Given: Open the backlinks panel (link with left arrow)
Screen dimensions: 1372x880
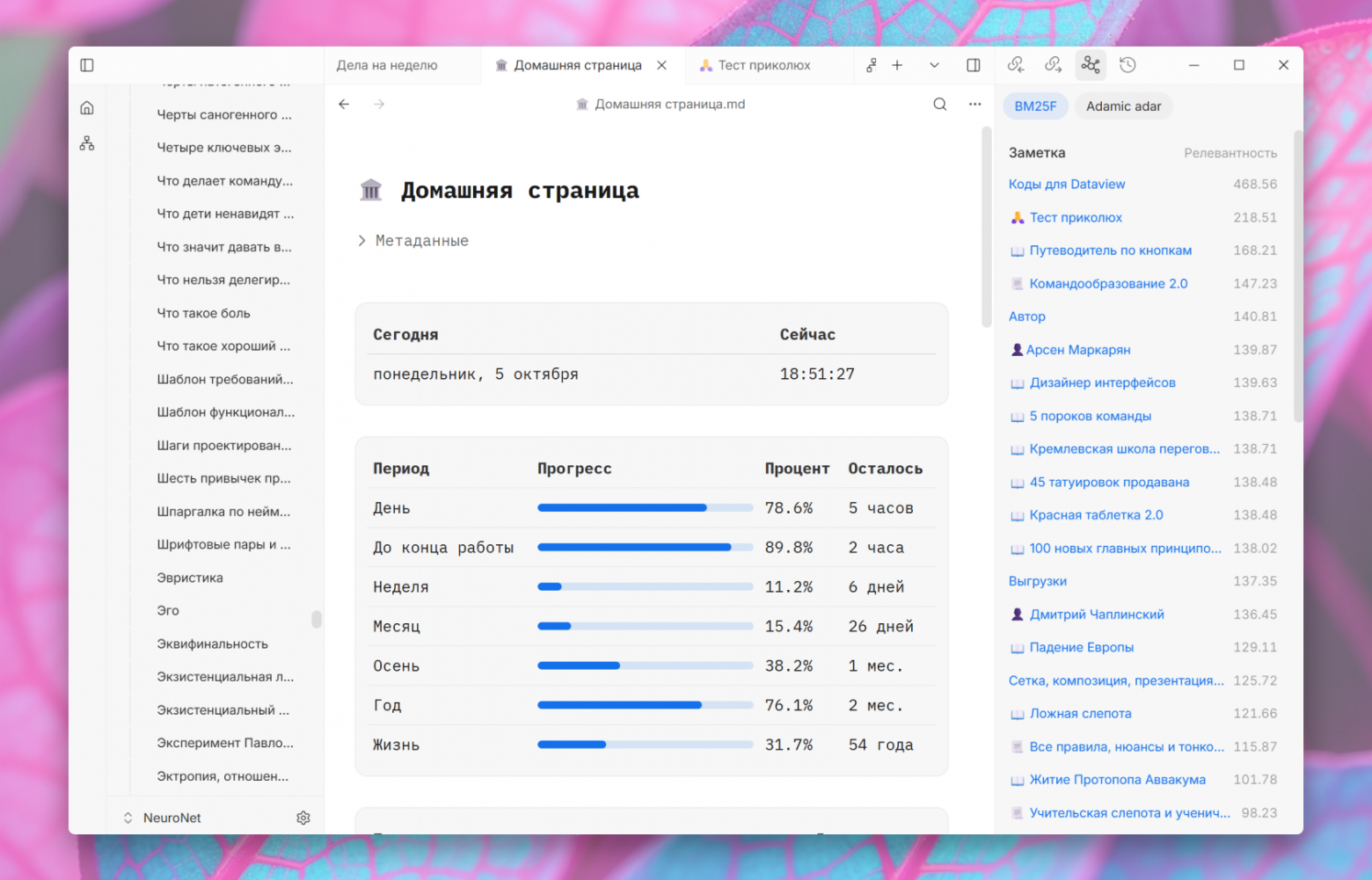Looking at the screenshot, I should [1016, 65].
